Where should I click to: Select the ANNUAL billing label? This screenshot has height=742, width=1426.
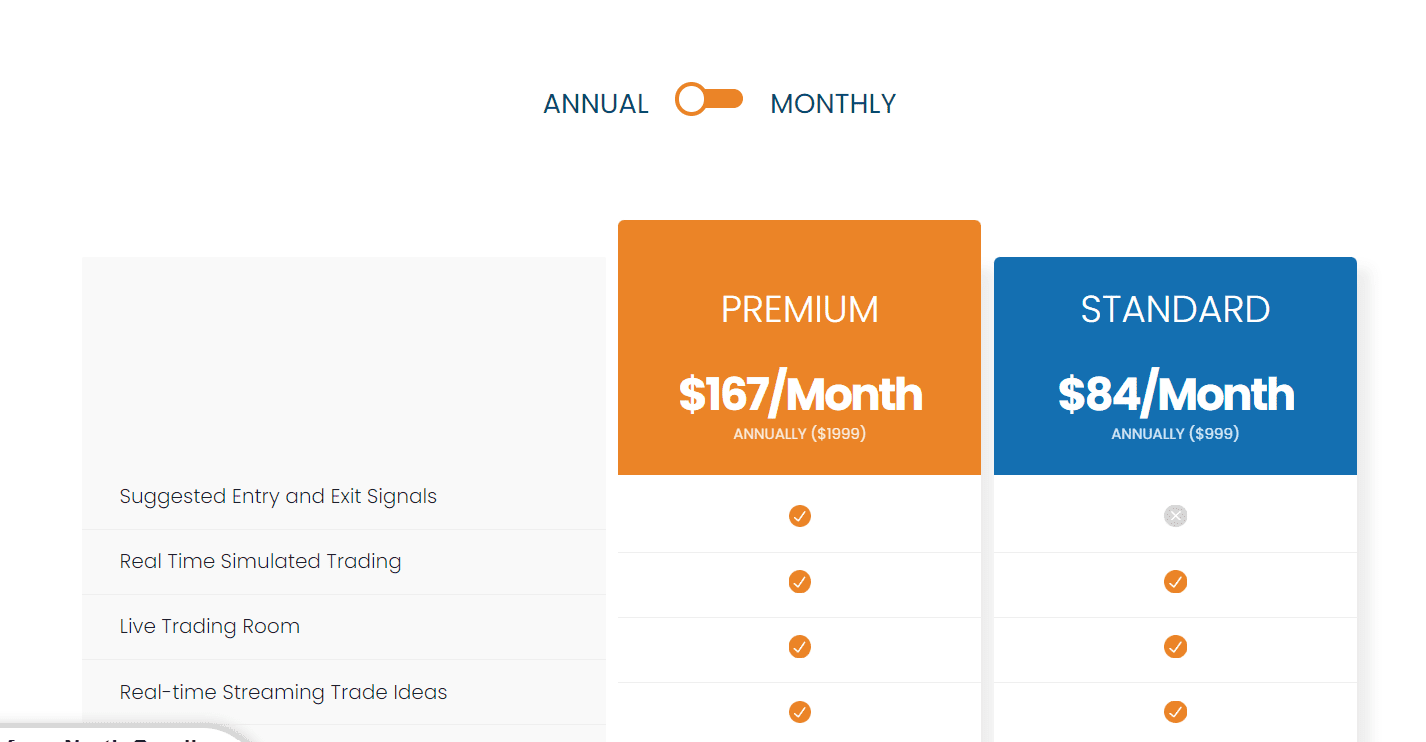pyautogui.click(x=596, y=104)
